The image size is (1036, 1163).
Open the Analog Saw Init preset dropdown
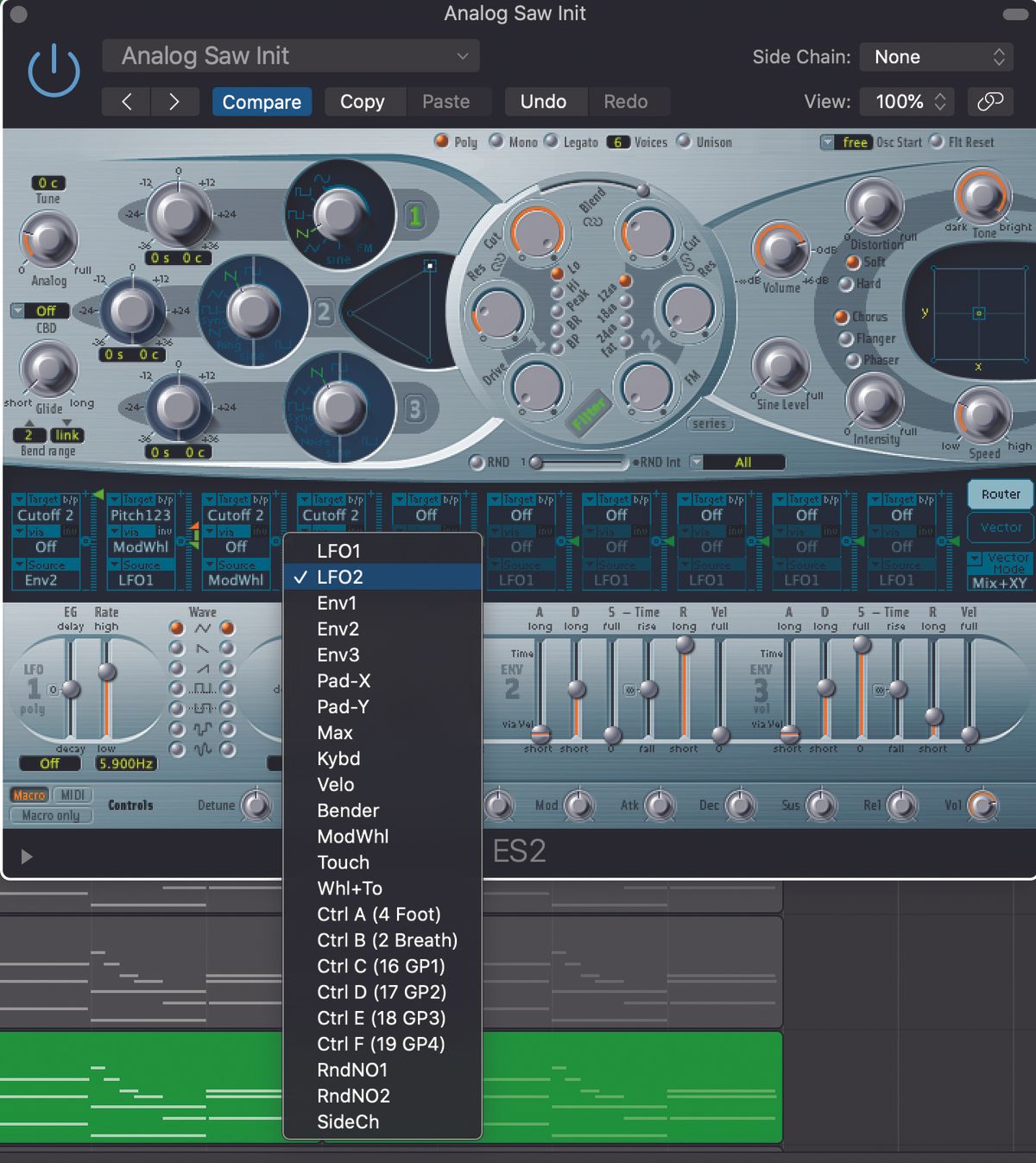click(x=291, y=56)
